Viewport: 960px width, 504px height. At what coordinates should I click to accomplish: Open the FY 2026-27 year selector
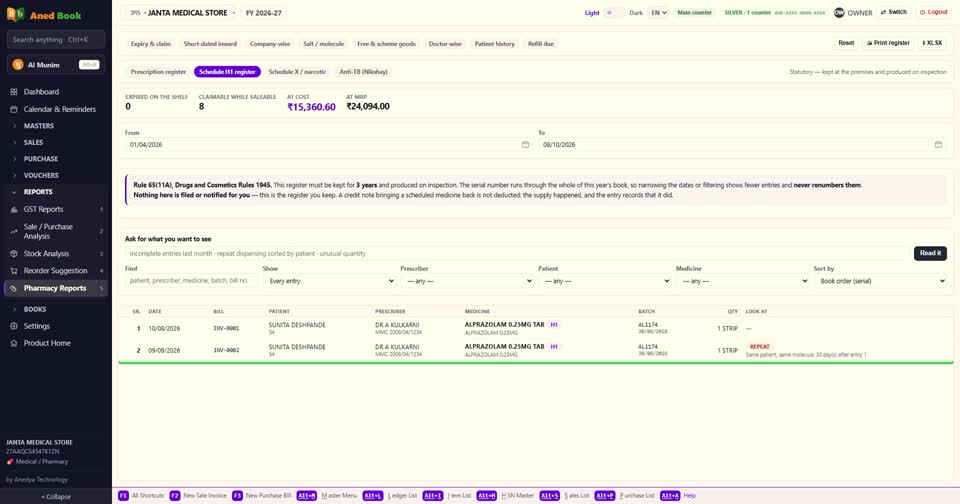(x=264, y=12)
